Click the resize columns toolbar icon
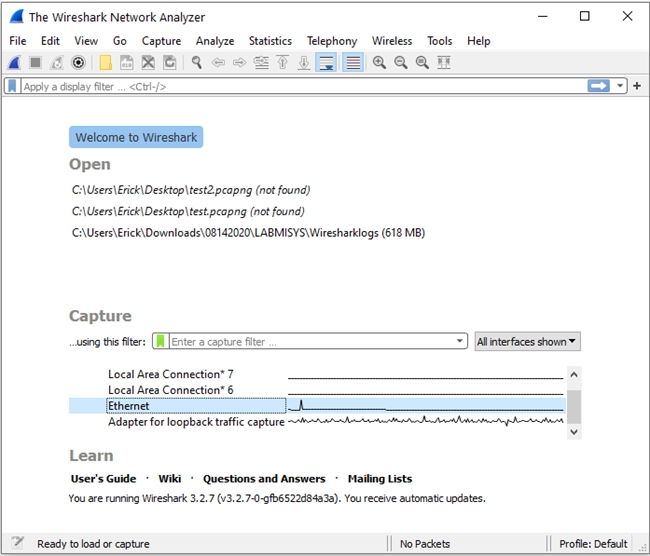The width and height of the screenshot is (650, 556). click(x=443, y=63)
